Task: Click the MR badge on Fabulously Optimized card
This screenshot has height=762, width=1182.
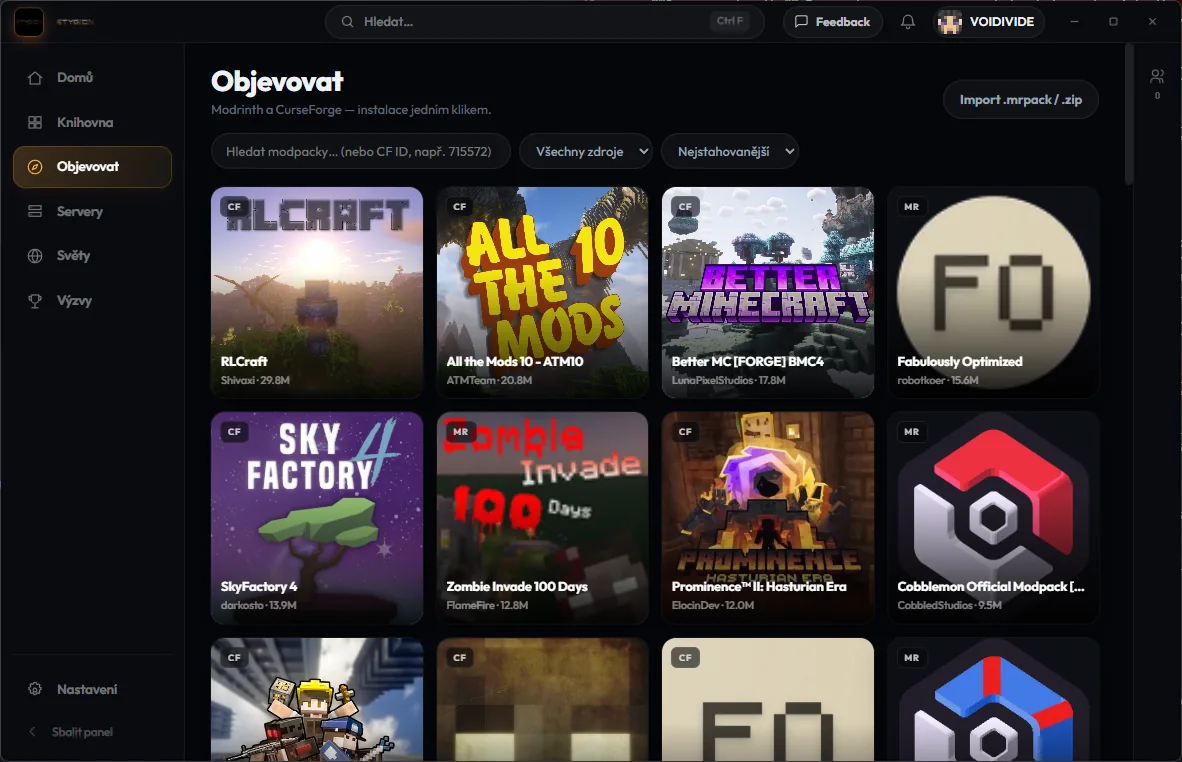Action: tap(911, 207)
